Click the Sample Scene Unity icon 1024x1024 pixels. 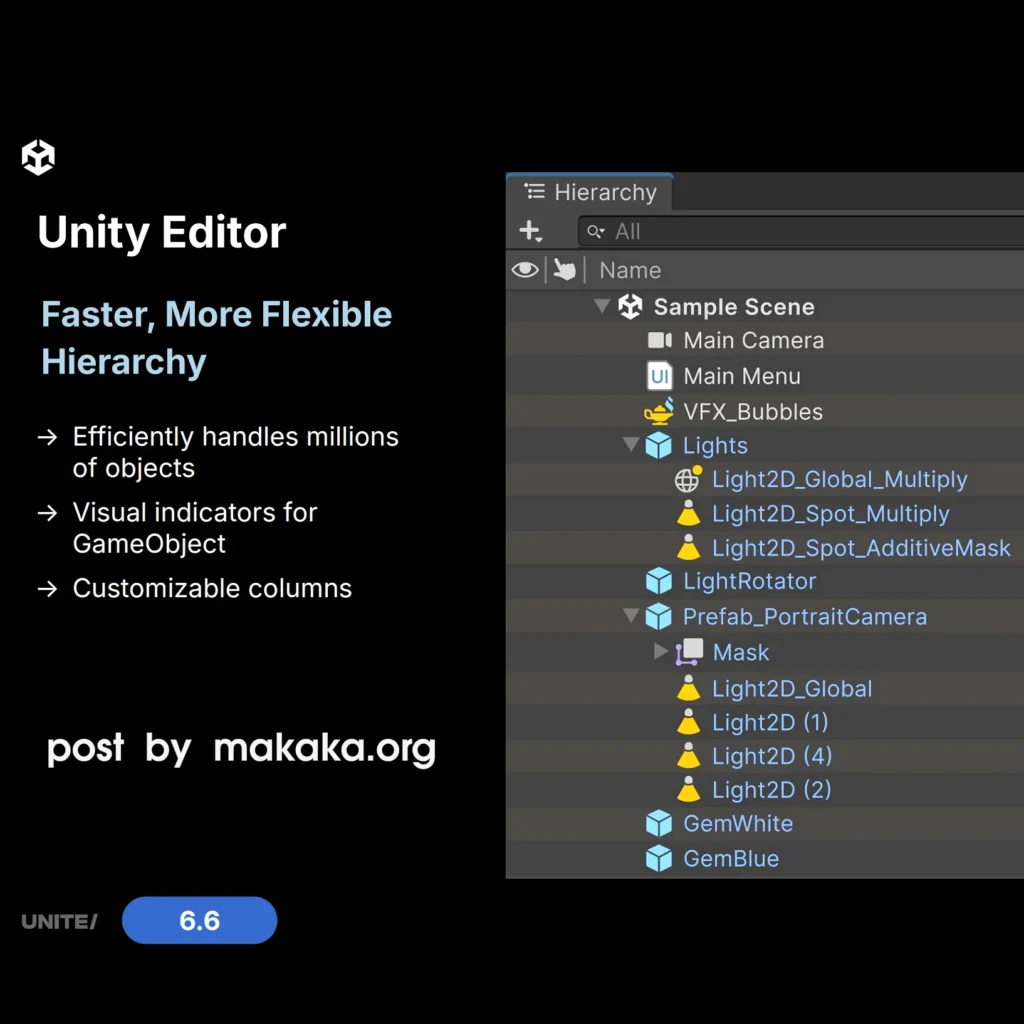630,306
